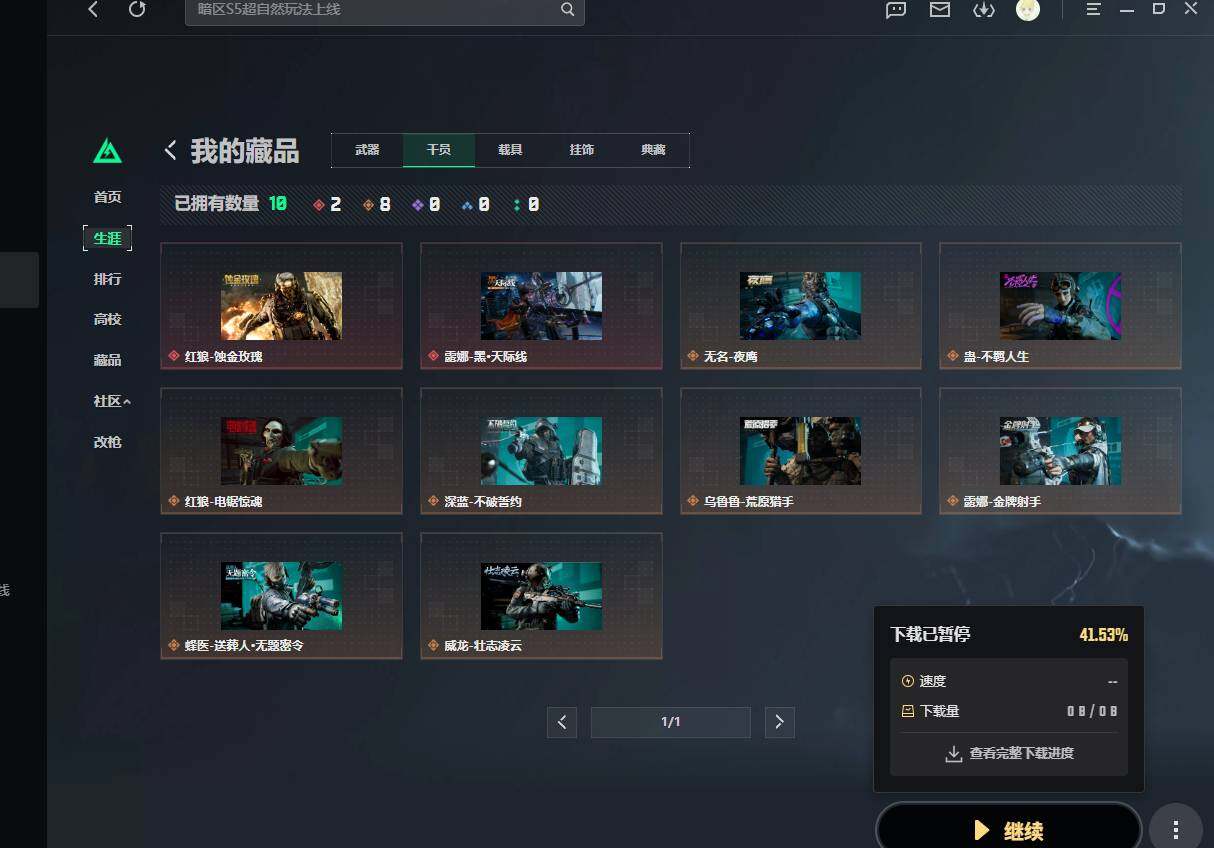Screen dimensions: 1214x848
Task: Click the search magnifier icon
Action: [x=567, y=10]
